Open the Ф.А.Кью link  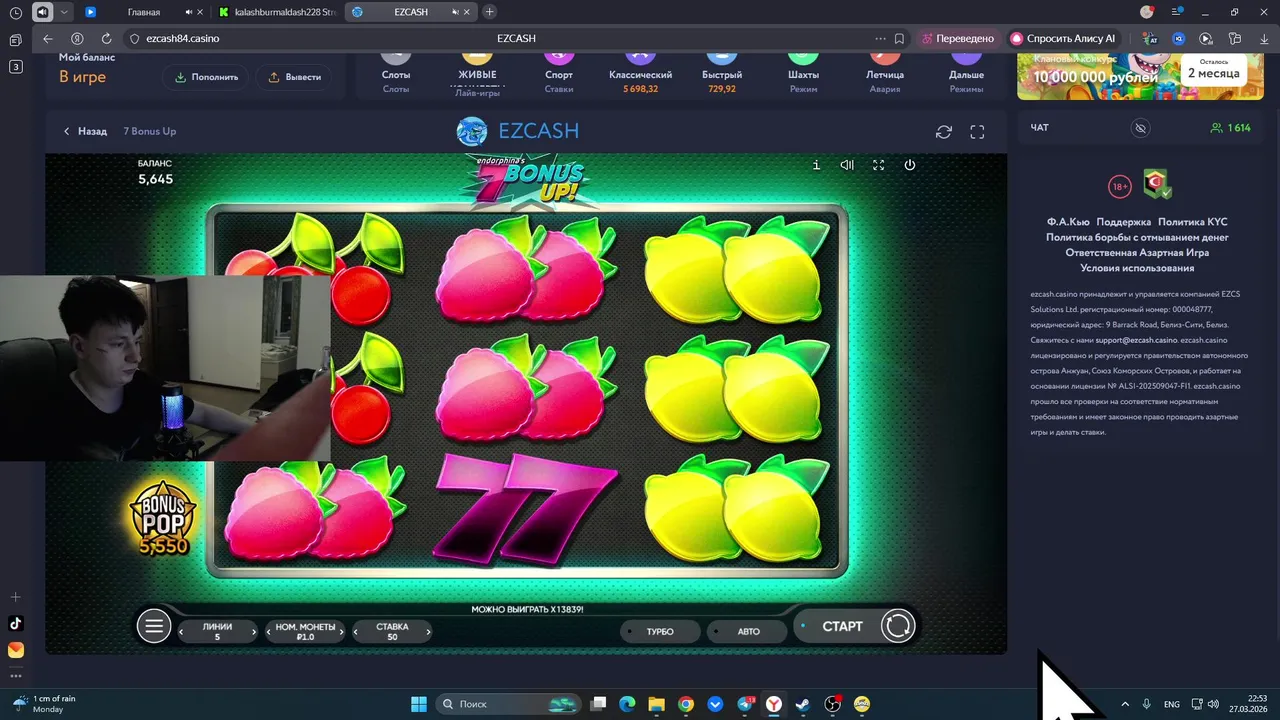click(1068, 222)
